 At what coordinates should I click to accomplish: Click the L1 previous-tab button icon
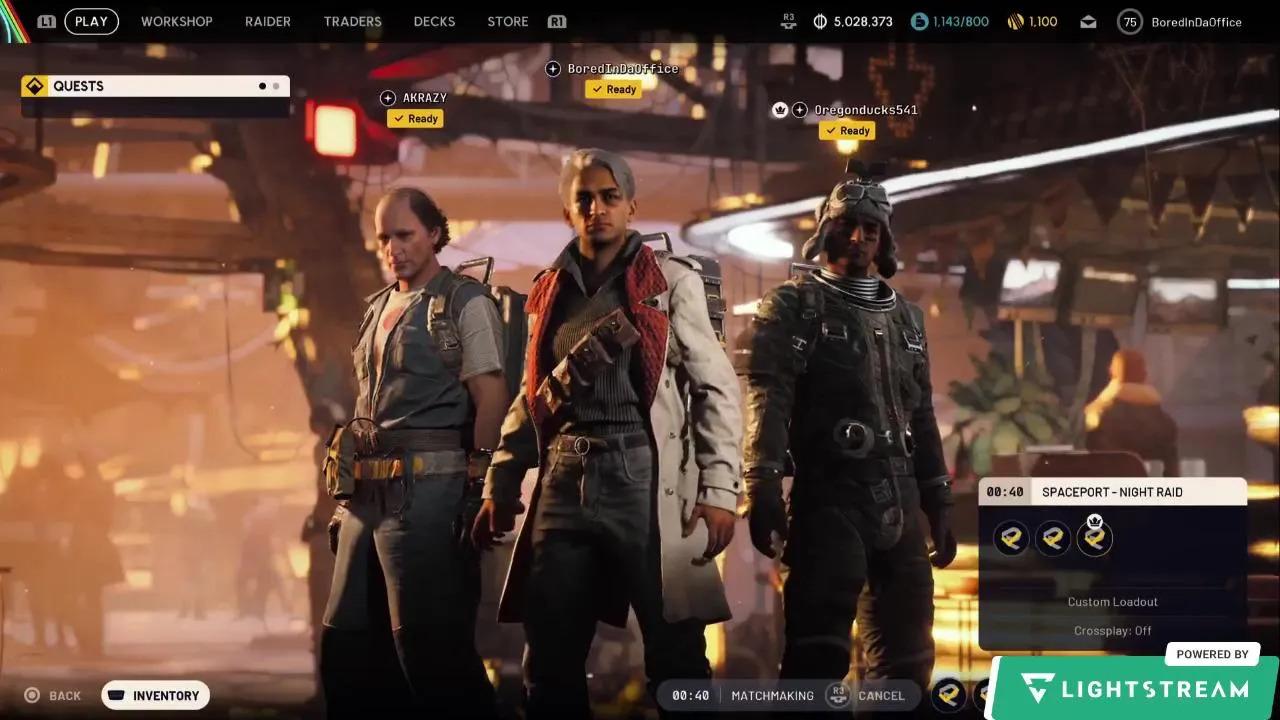click(46, 21)
